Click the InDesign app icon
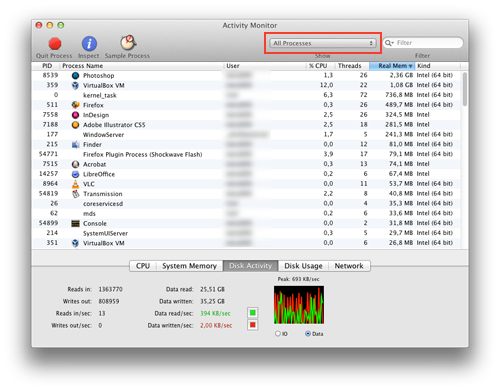The image size is (500, 391). click(76, 115)
